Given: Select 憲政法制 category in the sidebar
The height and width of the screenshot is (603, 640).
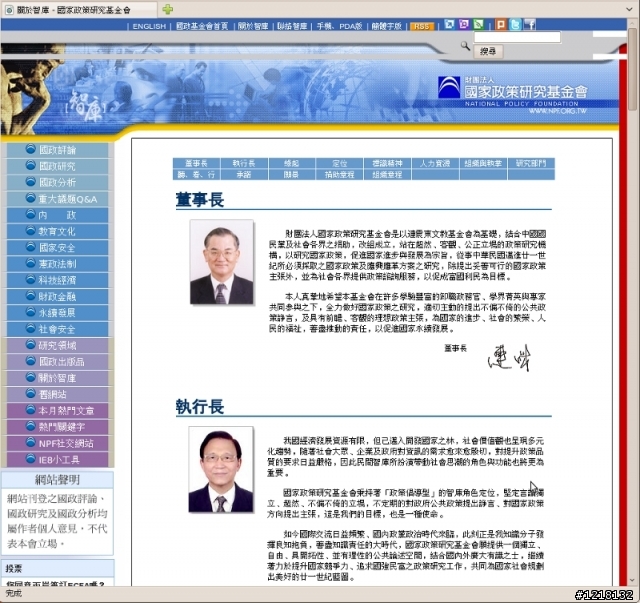Looking at the screenshot, I should tap(57, 264).
